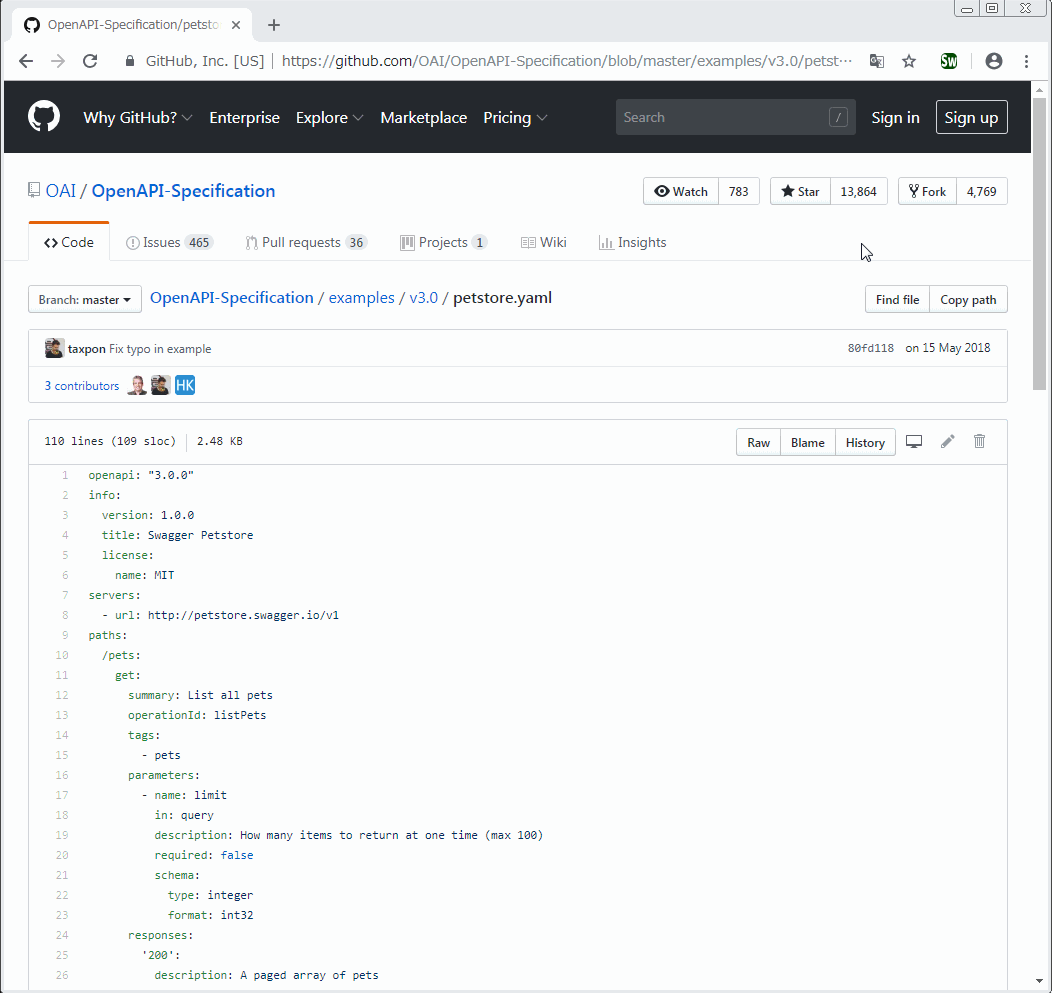Open taxpon user link
Image resolution: width=1052 pixels, height=993 pixels.
(87, 349)
